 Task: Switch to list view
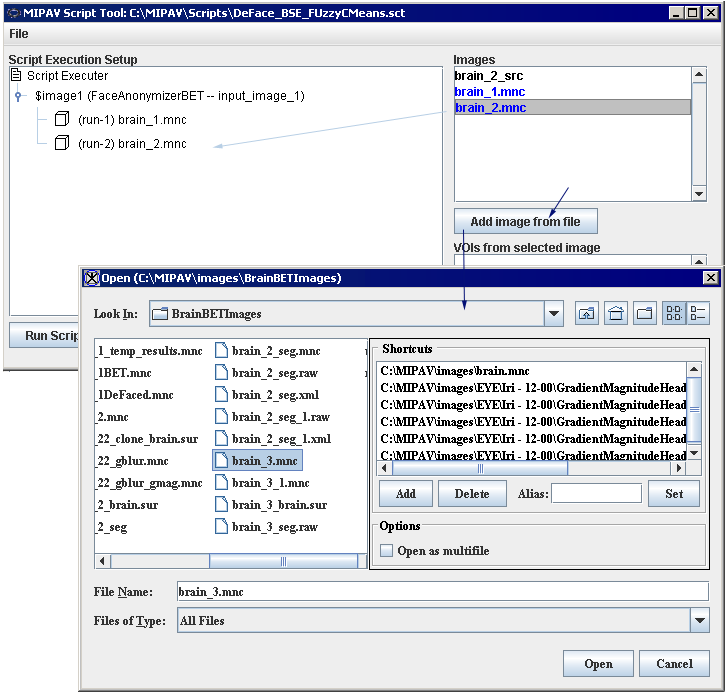click(x=673, y=314)
